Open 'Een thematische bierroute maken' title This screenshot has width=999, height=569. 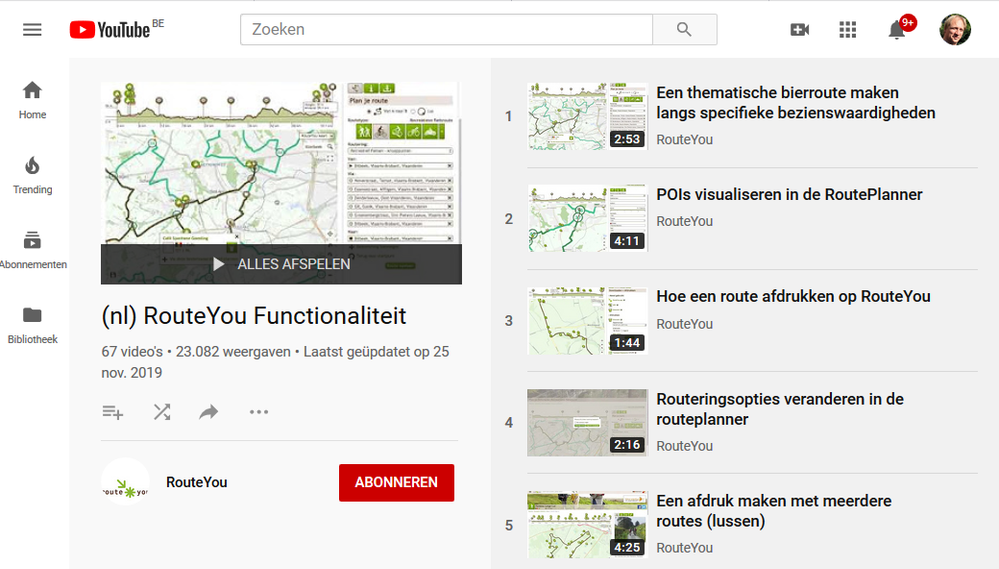pos(796,103)
